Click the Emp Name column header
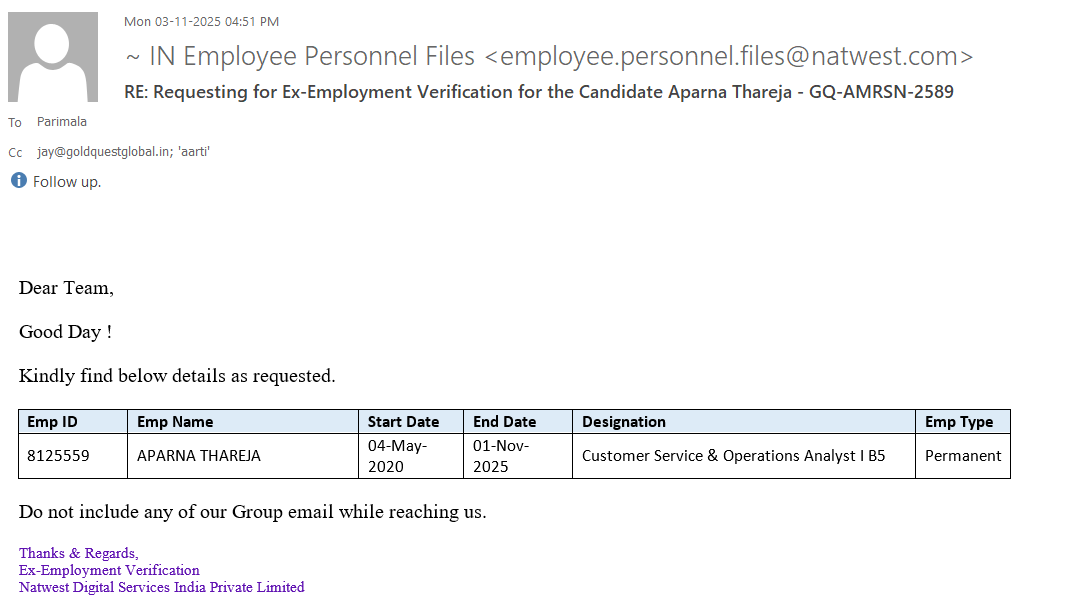 [x=175, y=422]
